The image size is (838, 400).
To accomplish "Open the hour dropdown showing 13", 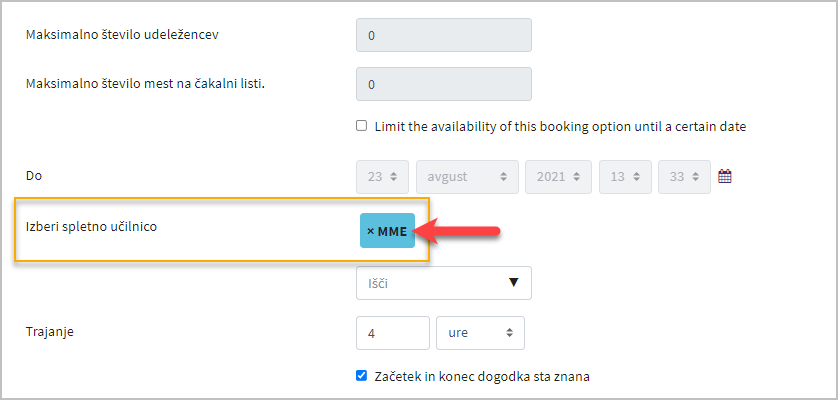I will point(625,176).
